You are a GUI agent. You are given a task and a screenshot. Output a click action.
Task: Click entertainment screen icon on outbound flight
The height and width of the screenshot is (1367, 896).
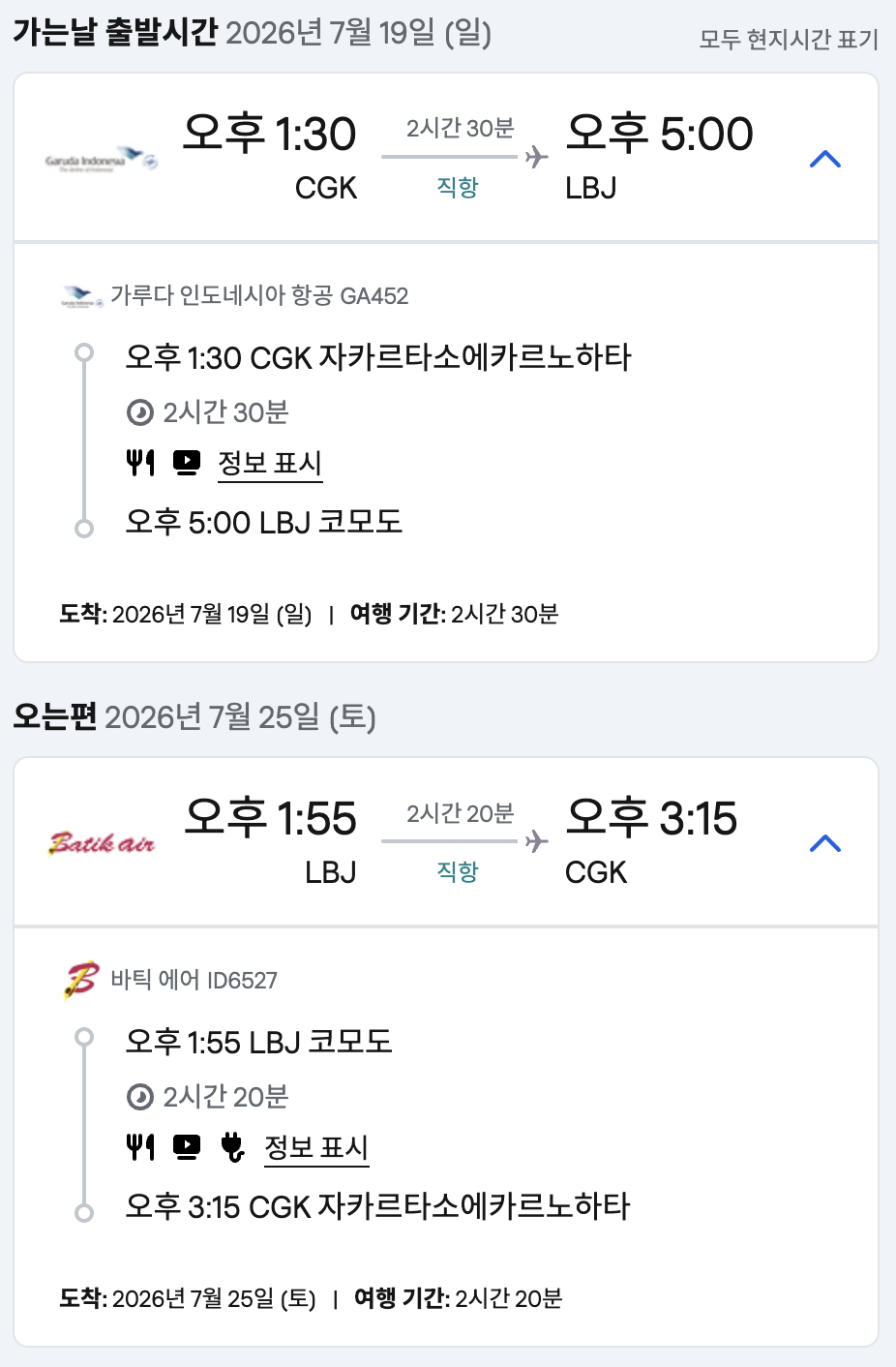[187, 463]
